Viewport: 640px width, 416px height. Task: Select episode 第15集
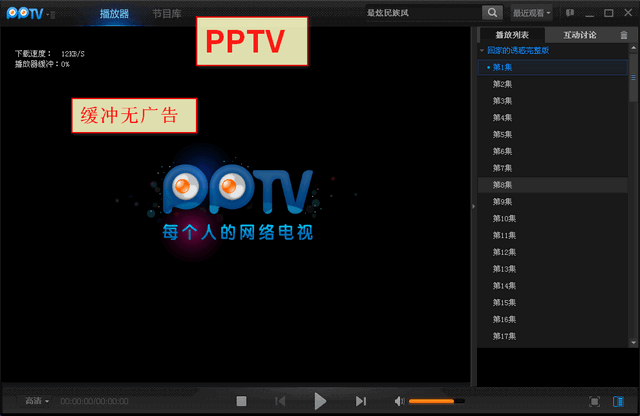tap(553, 302)
